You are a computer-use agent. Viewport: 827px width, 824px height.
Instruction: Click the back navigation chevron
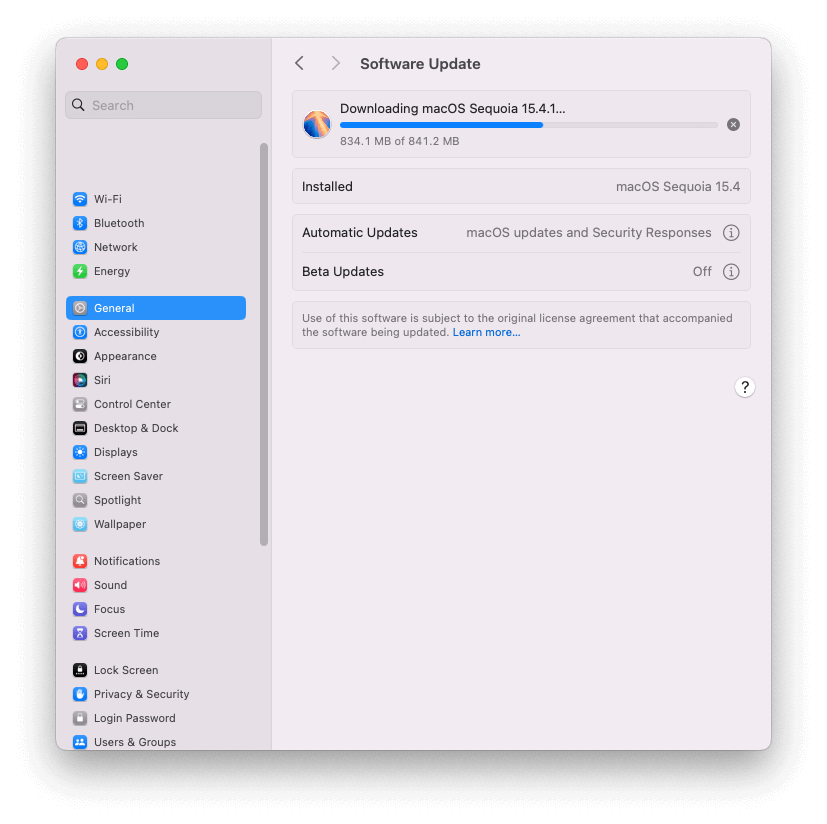click(x=299, y=63)
